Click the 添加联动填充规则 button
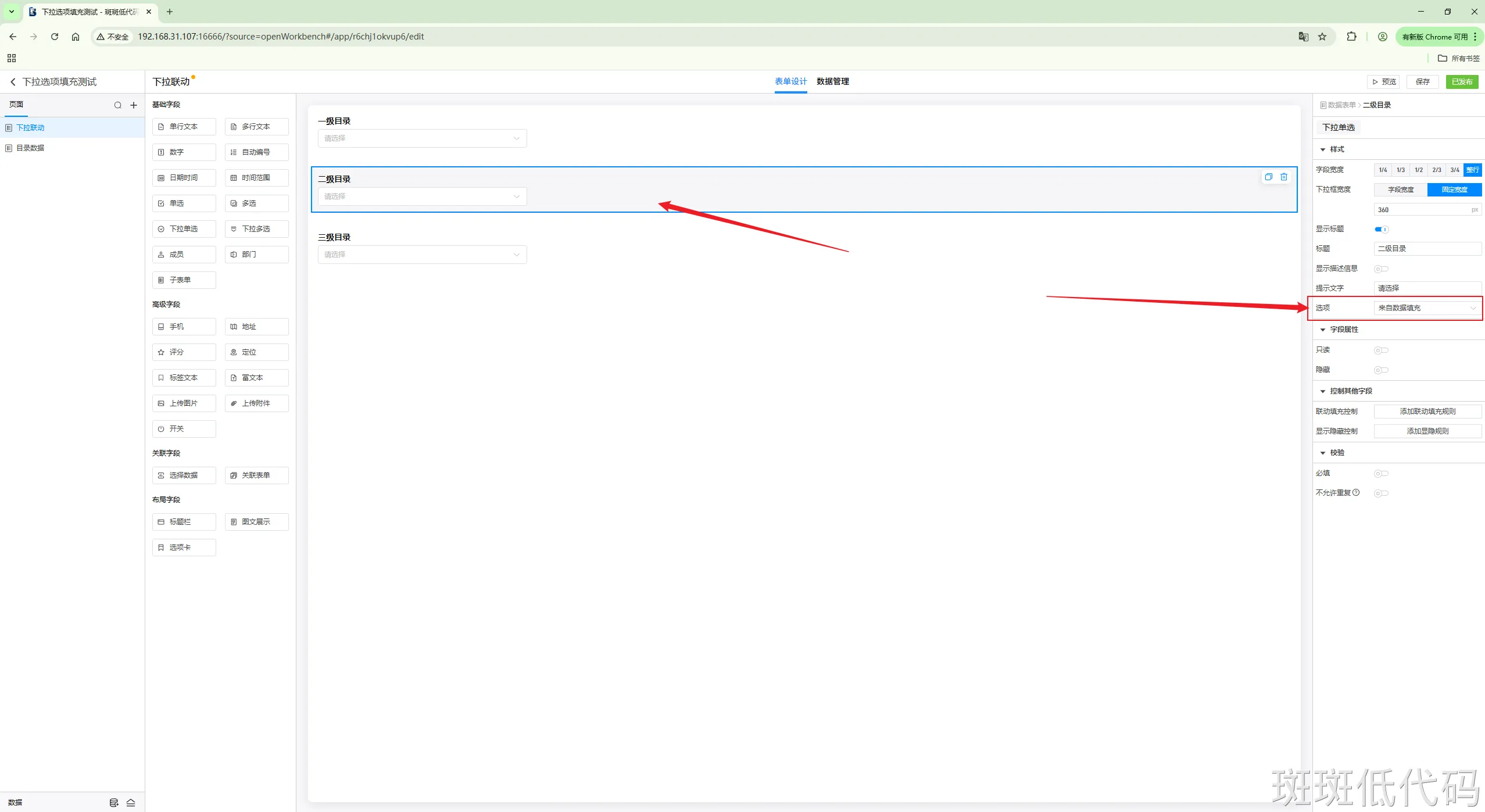This screenshot has width=1485, height=812. [x=1427, y=412]
